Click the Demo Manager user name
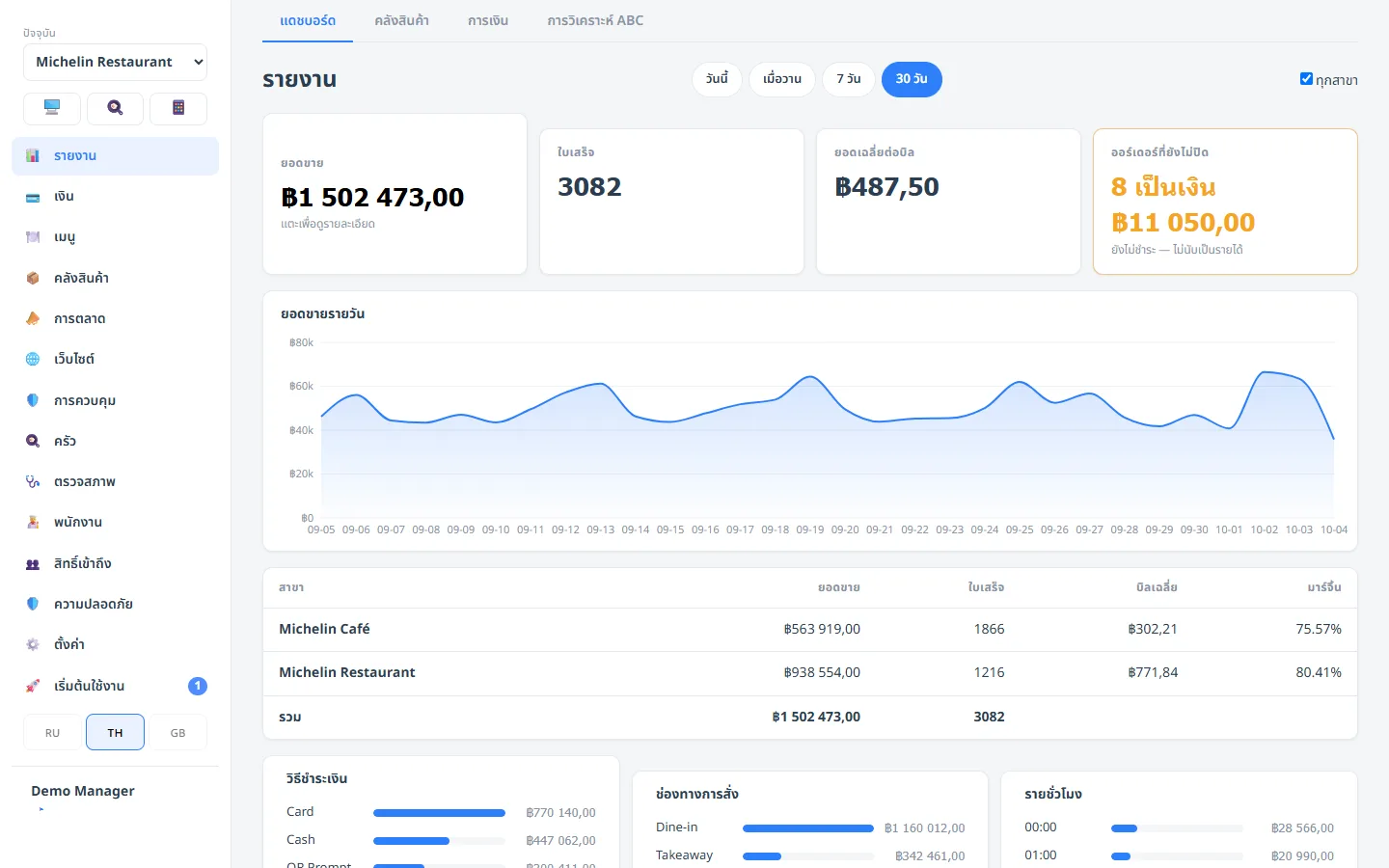 (x=83, y=791)
